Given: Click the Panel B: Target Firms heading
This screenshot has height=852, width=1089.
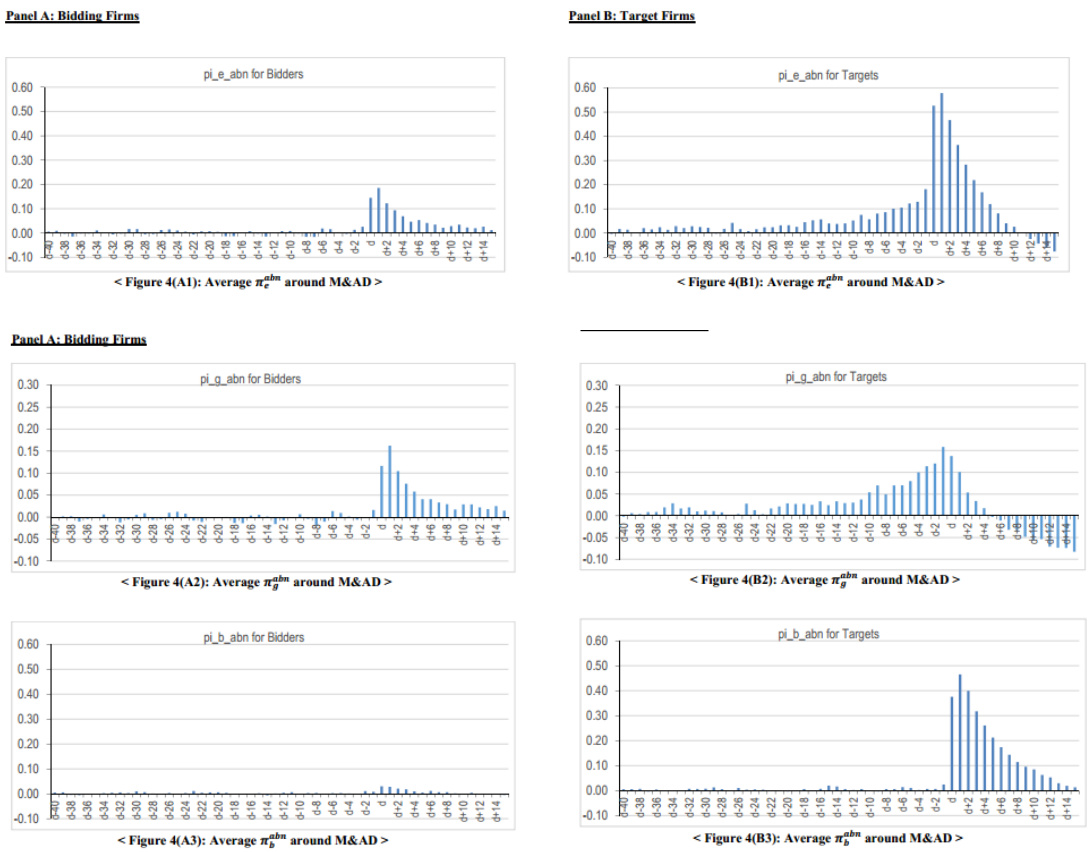Looking at the screenshot, I should coord(631,16).
